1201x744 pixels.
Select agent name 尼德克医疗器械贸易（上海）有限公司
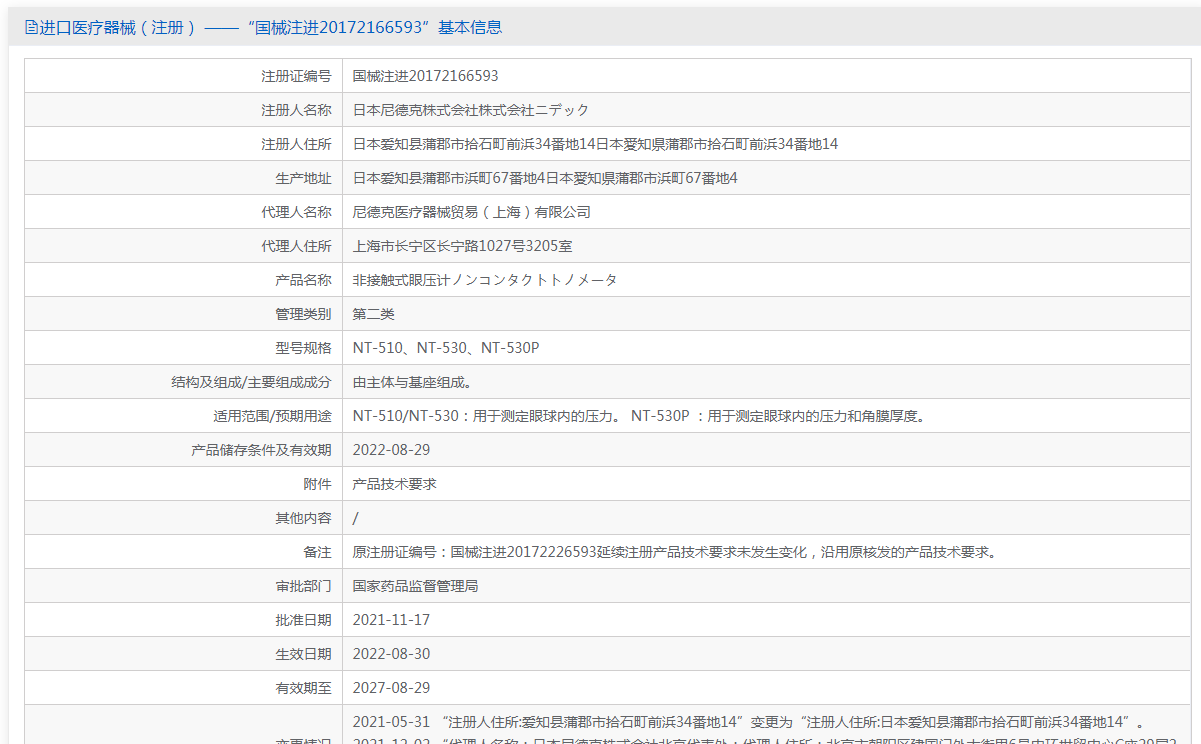pyautogui.click(x=472, y=212)
